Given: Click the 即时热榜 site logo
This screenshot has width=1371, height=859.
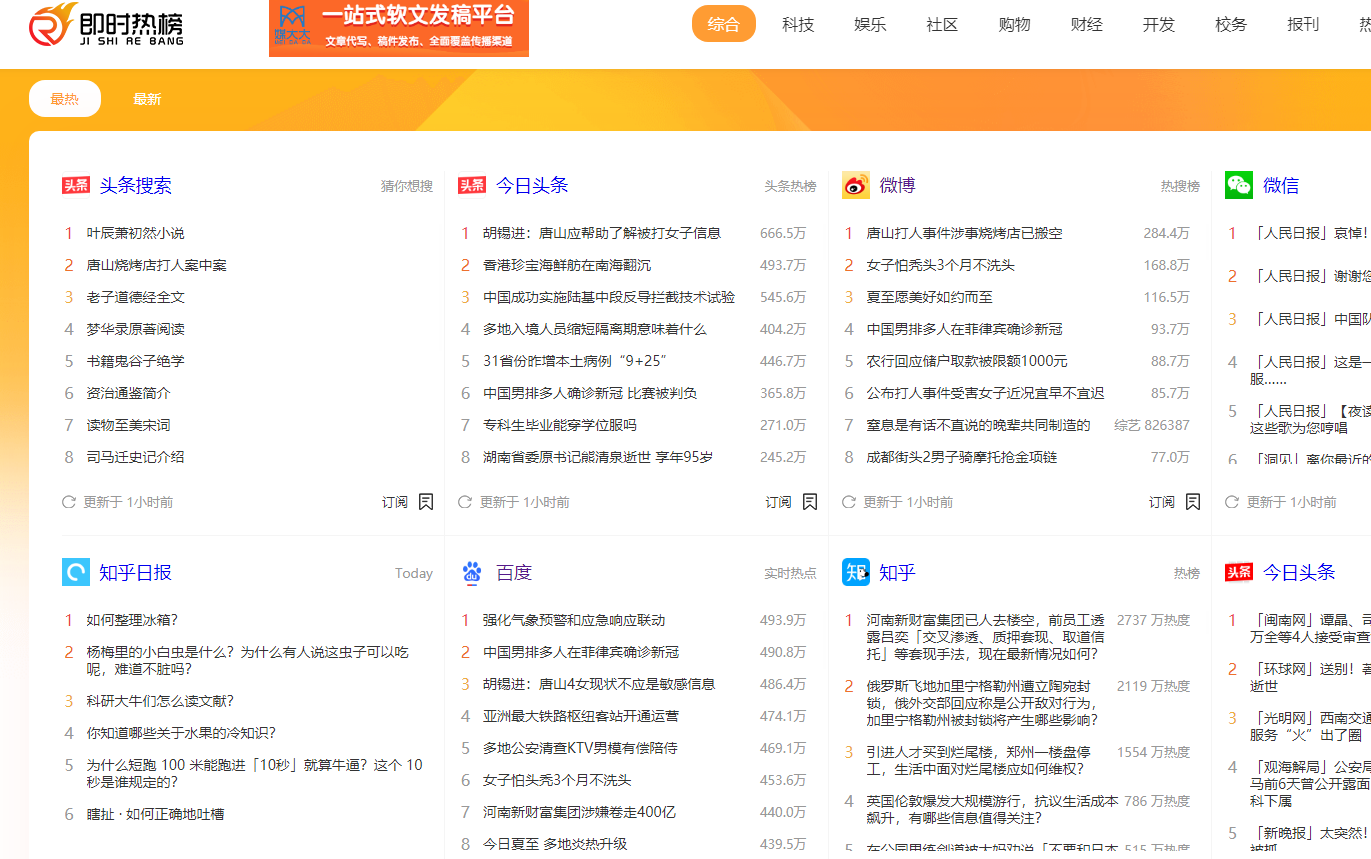Looking at the screenshot, I should [107, 25].
